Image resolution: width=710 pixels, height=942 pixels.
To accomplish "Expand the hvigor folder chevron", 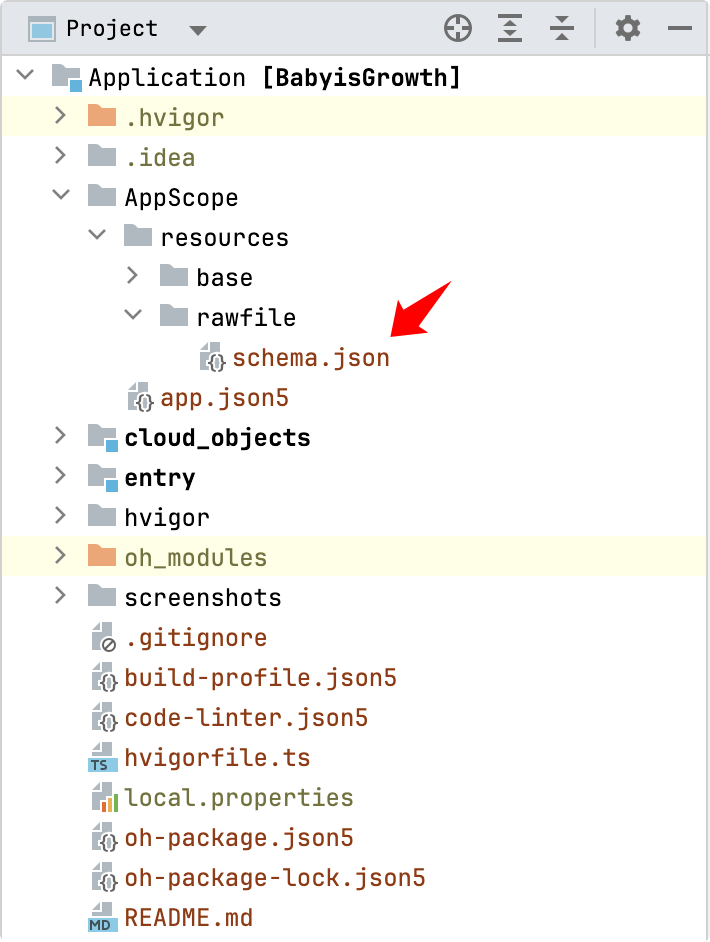I will pyautogui.click(x=60, y=515).
